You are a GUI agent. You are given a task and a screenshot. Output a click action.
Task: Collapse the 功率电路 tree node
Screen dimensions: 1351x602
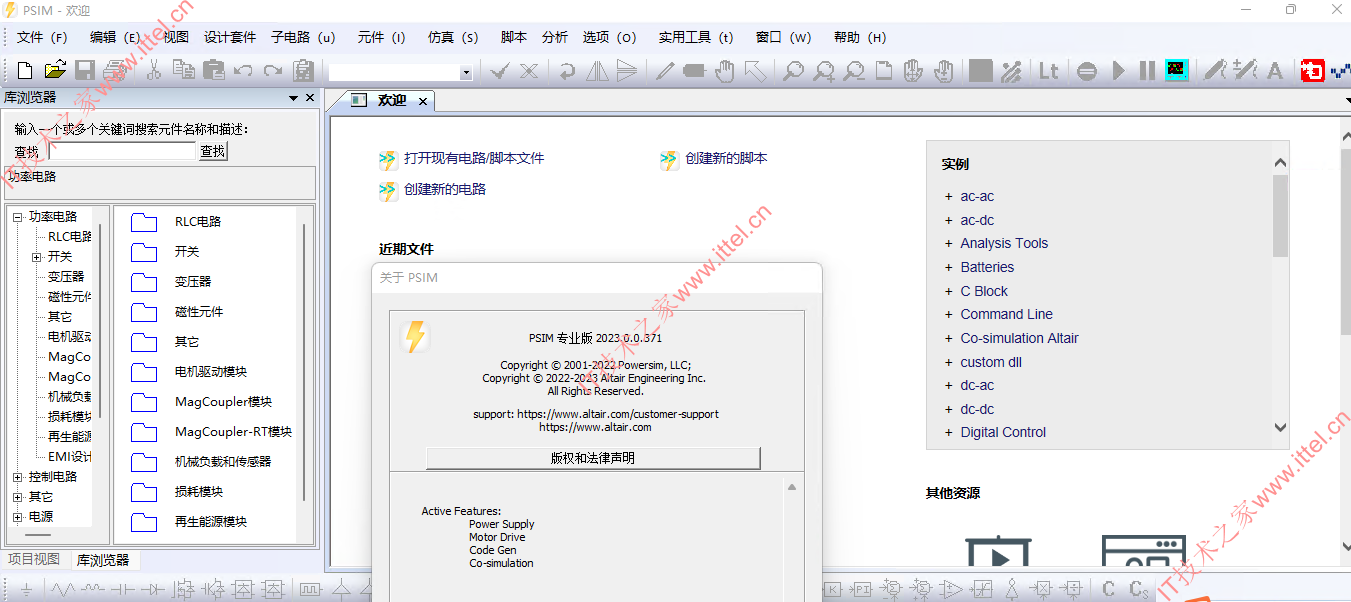pos(17,216)
